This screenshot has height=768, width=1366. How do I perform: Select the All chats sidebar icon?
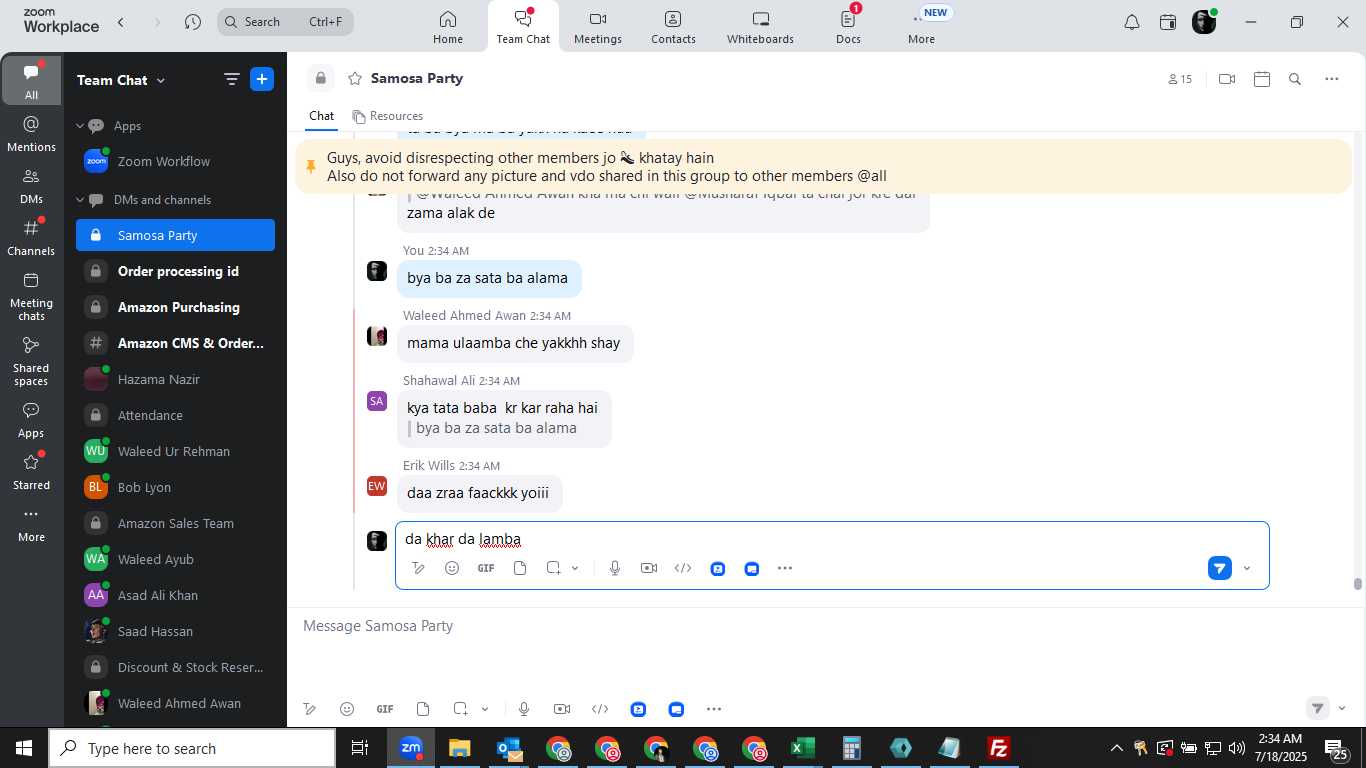click(x=31, y=80)
